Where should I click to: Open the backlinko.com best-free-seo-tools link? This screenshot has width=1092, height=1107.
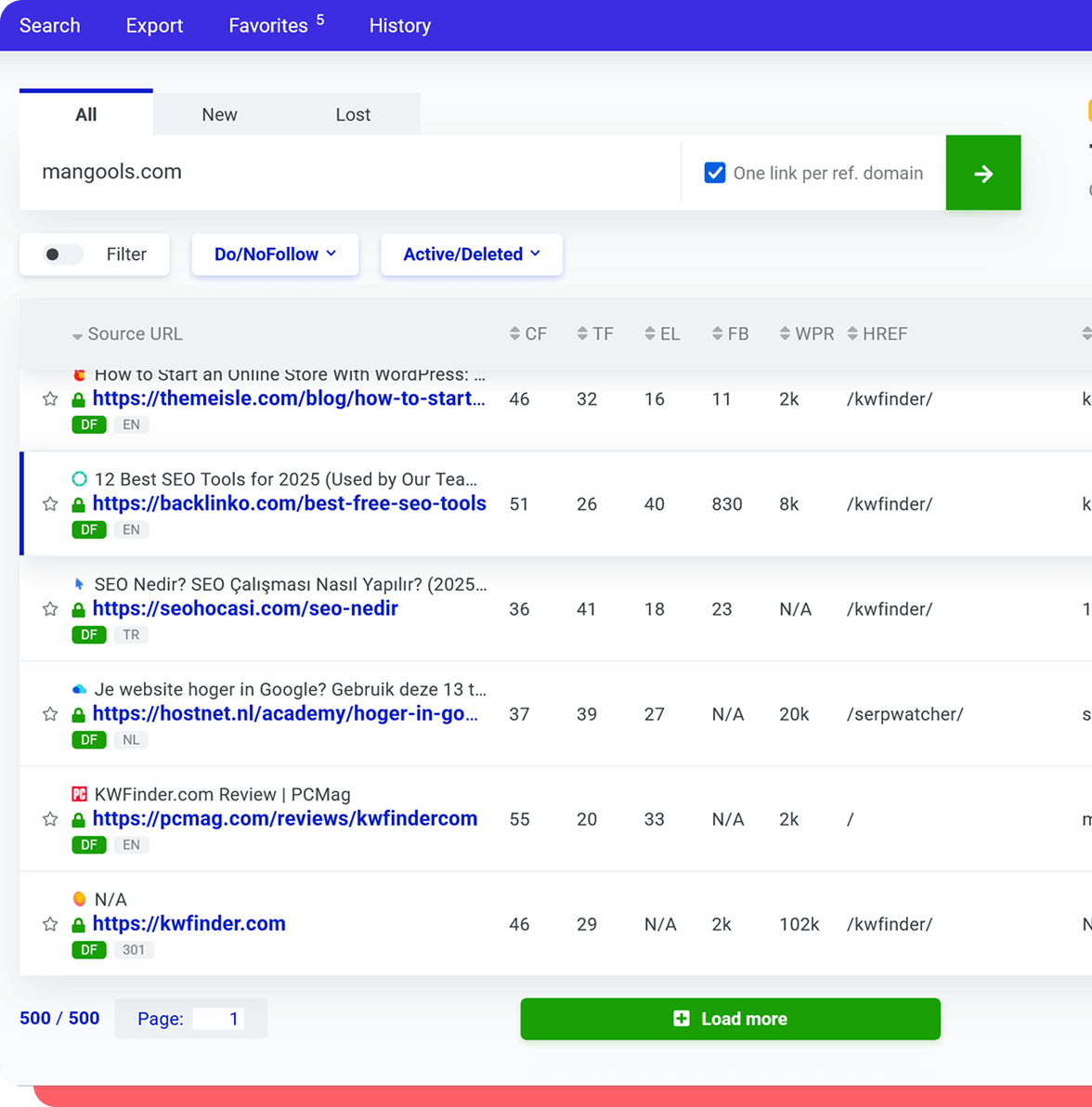(289, 504)
